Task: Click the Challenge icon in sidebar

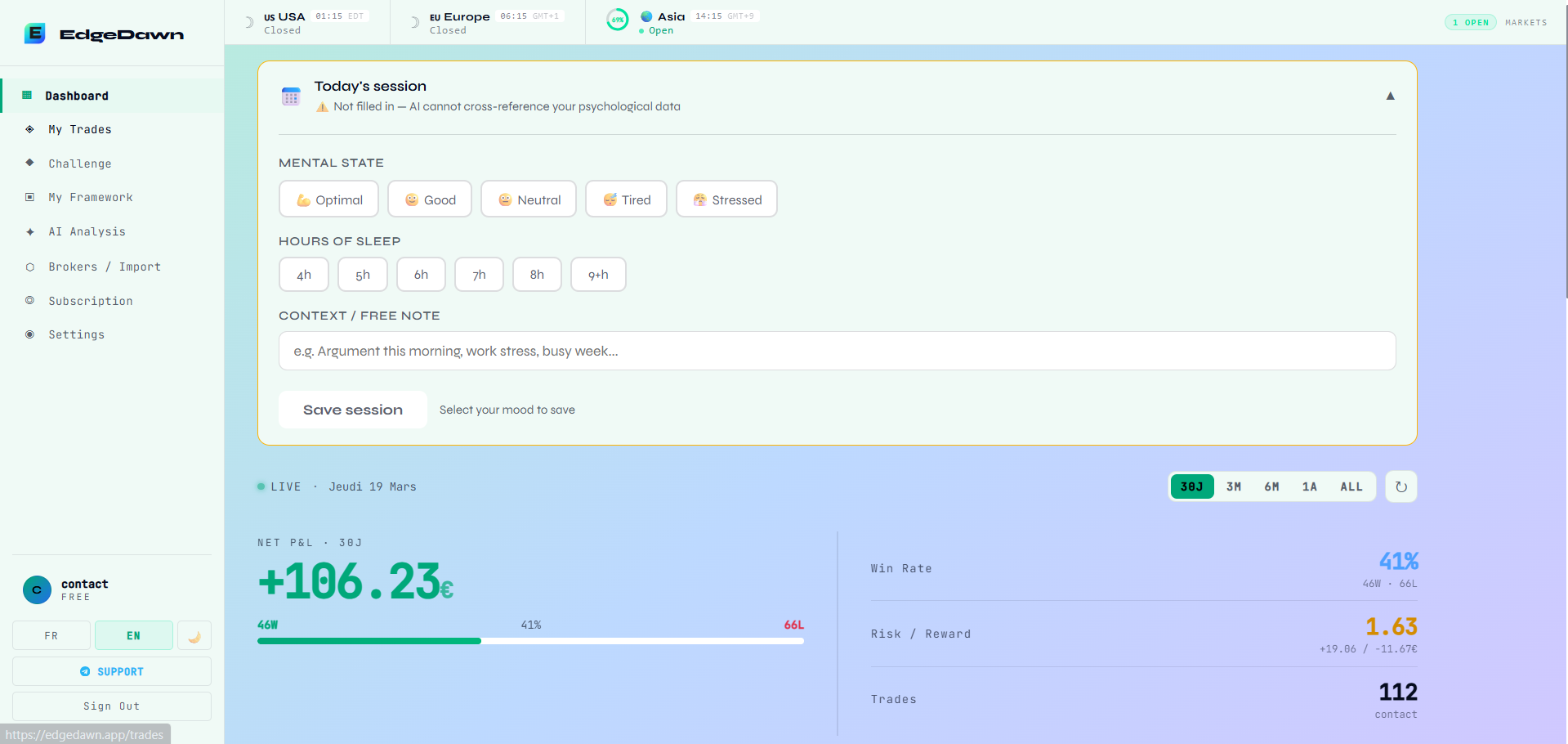Action: 29,163
